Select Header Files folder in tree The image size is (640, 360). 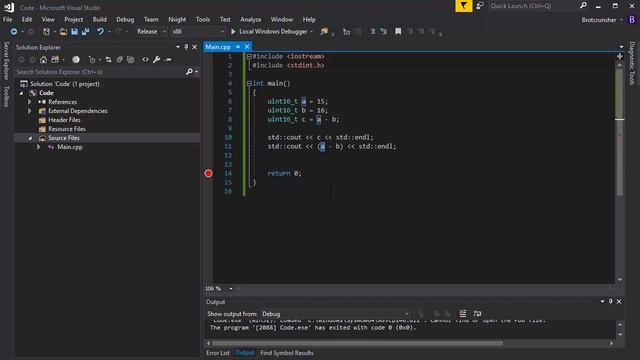click(x=64, y=120)
